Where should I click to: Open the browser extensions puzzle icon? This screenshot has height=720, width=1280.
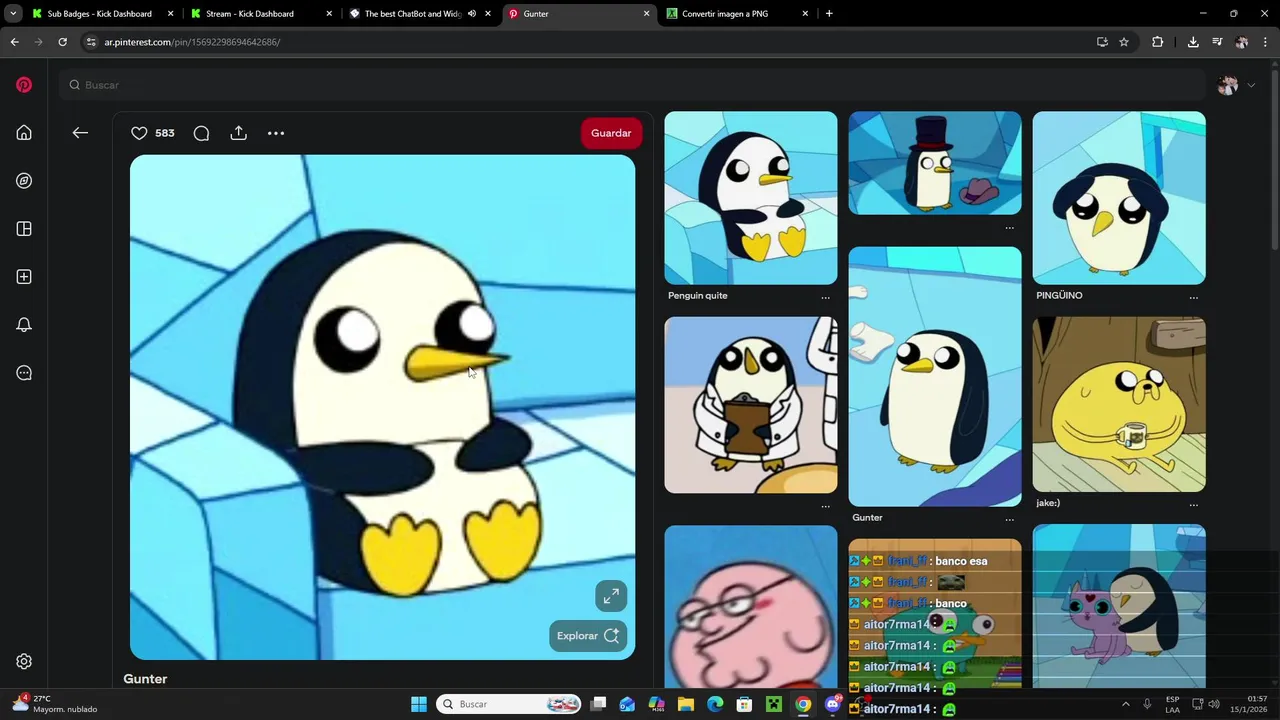click(1158, 42)
